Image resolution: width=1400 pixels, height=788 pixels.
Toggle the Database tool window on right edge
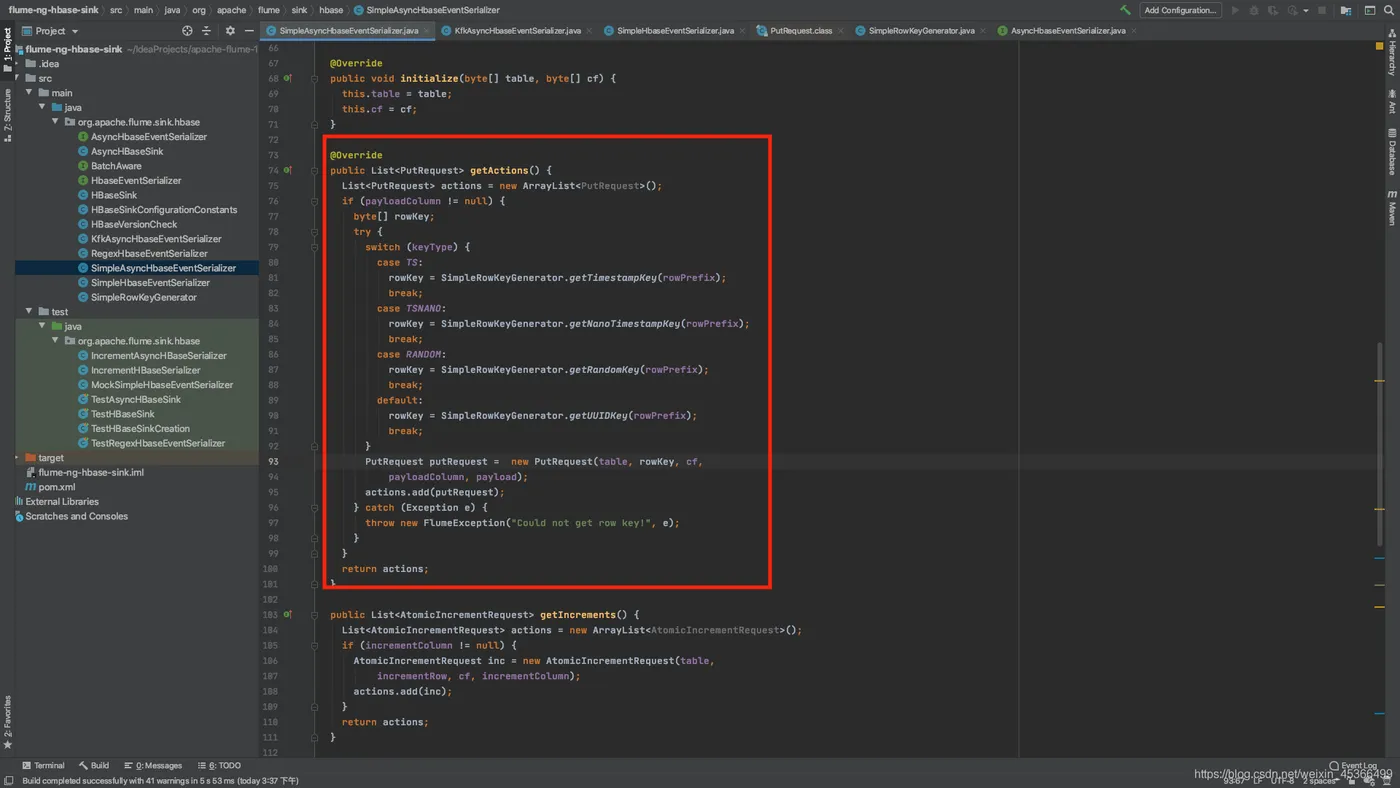1392,151
